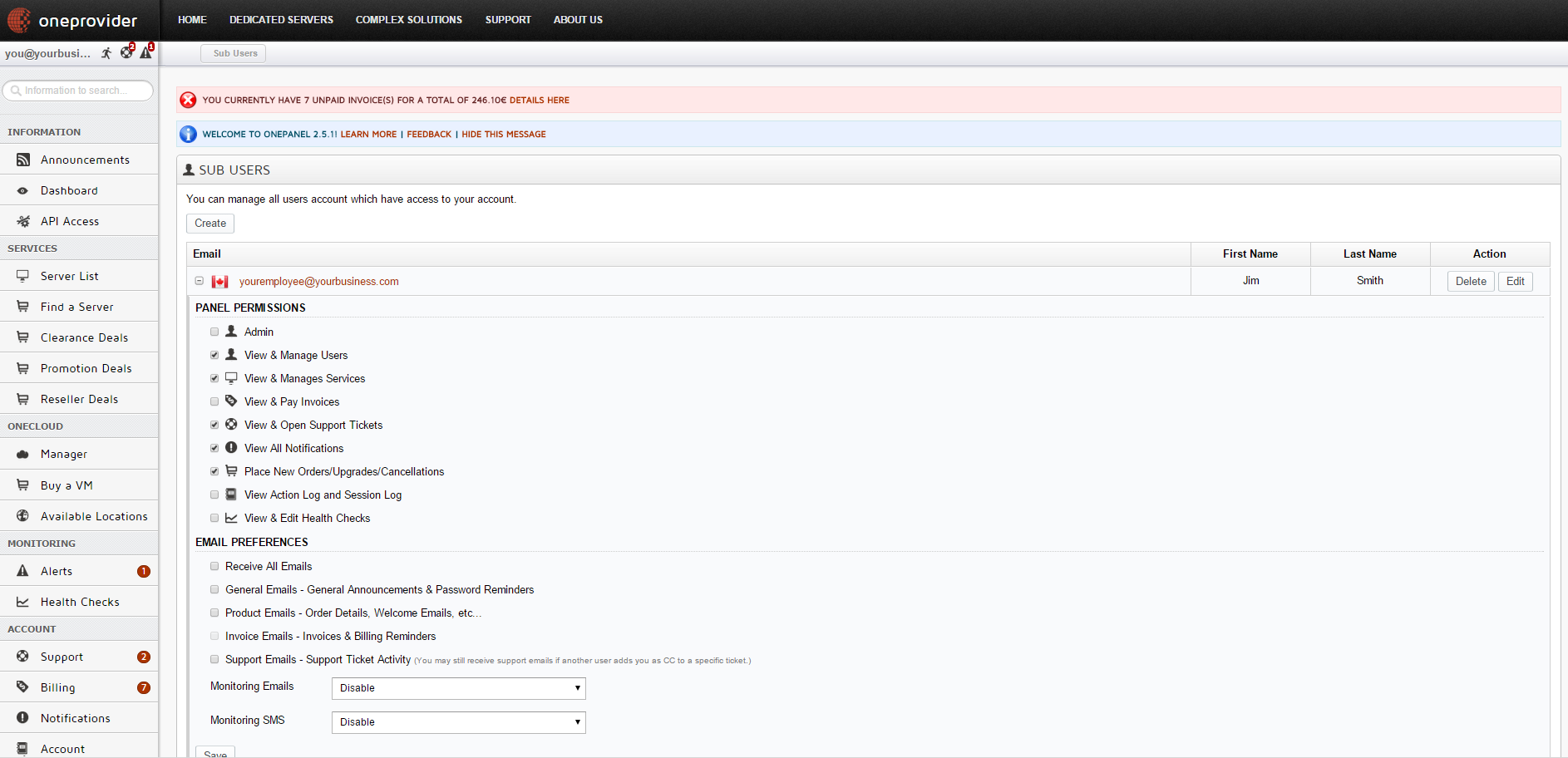The height and width of the screenshot is (758, 1568).
Task: Collapse the youremployee@yourbusiness.com row
Action: (200, 281)
